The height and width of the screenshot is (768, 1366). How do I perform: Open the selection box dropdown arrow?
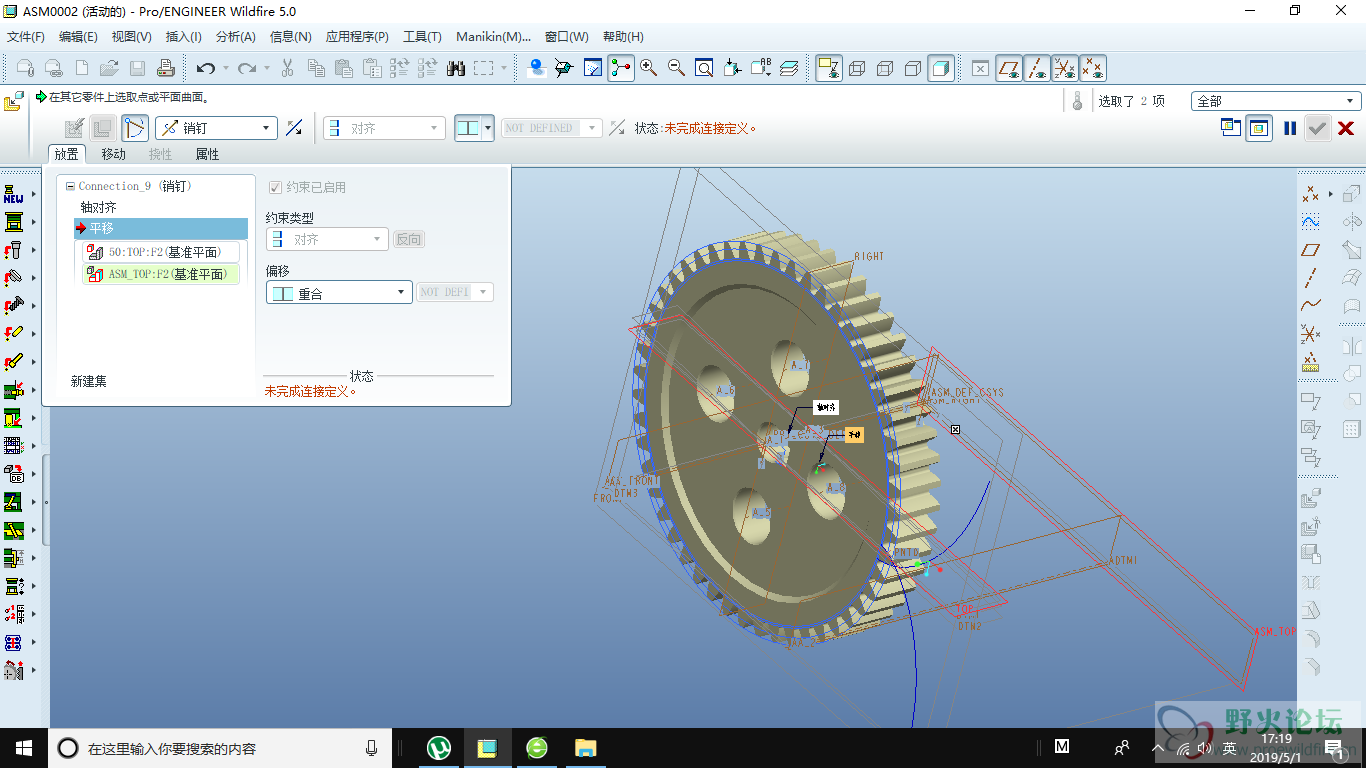[x=503, y=68]
